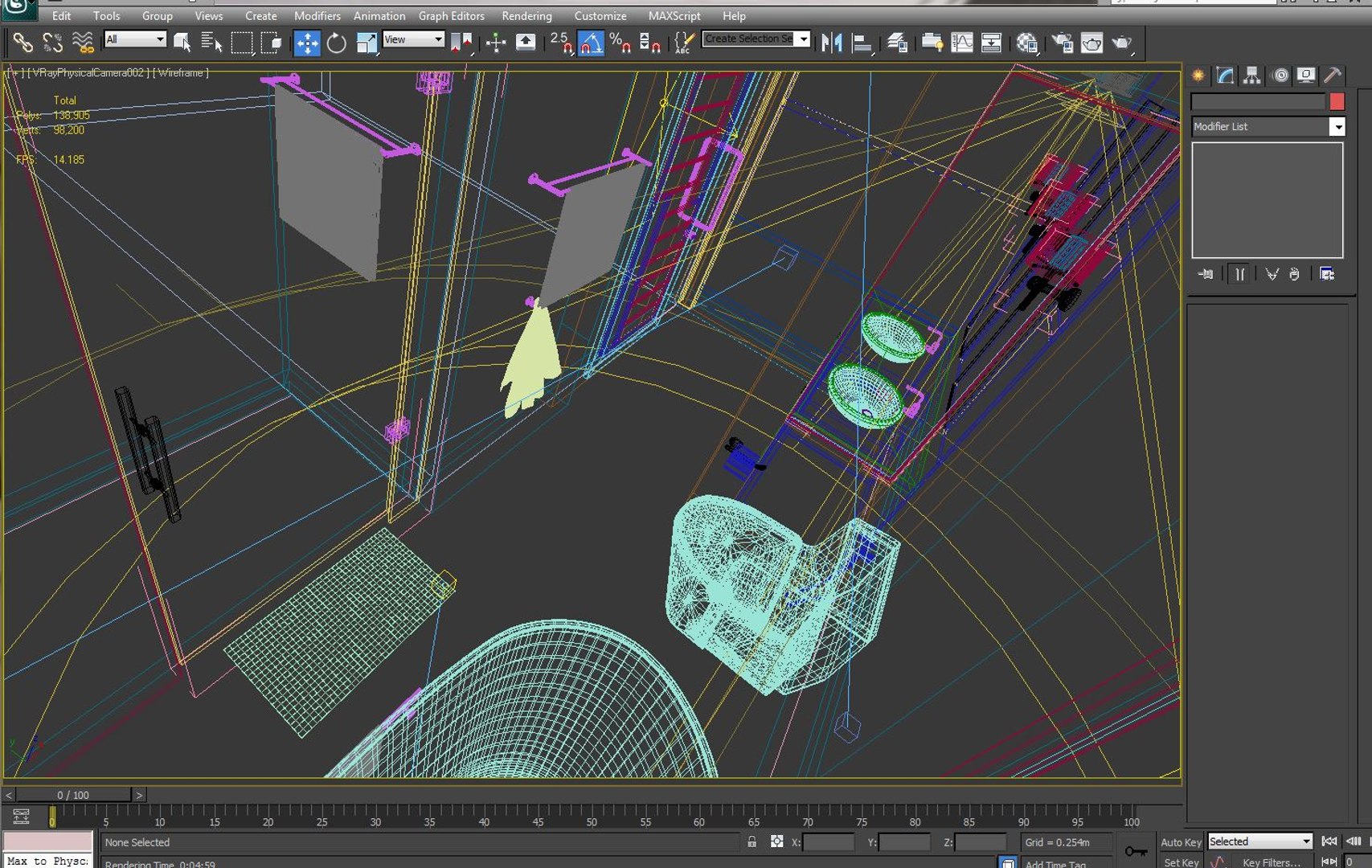Toggle 2.5D Snaps
This screenshot has height=868, width=1372.
click(561, 43)
